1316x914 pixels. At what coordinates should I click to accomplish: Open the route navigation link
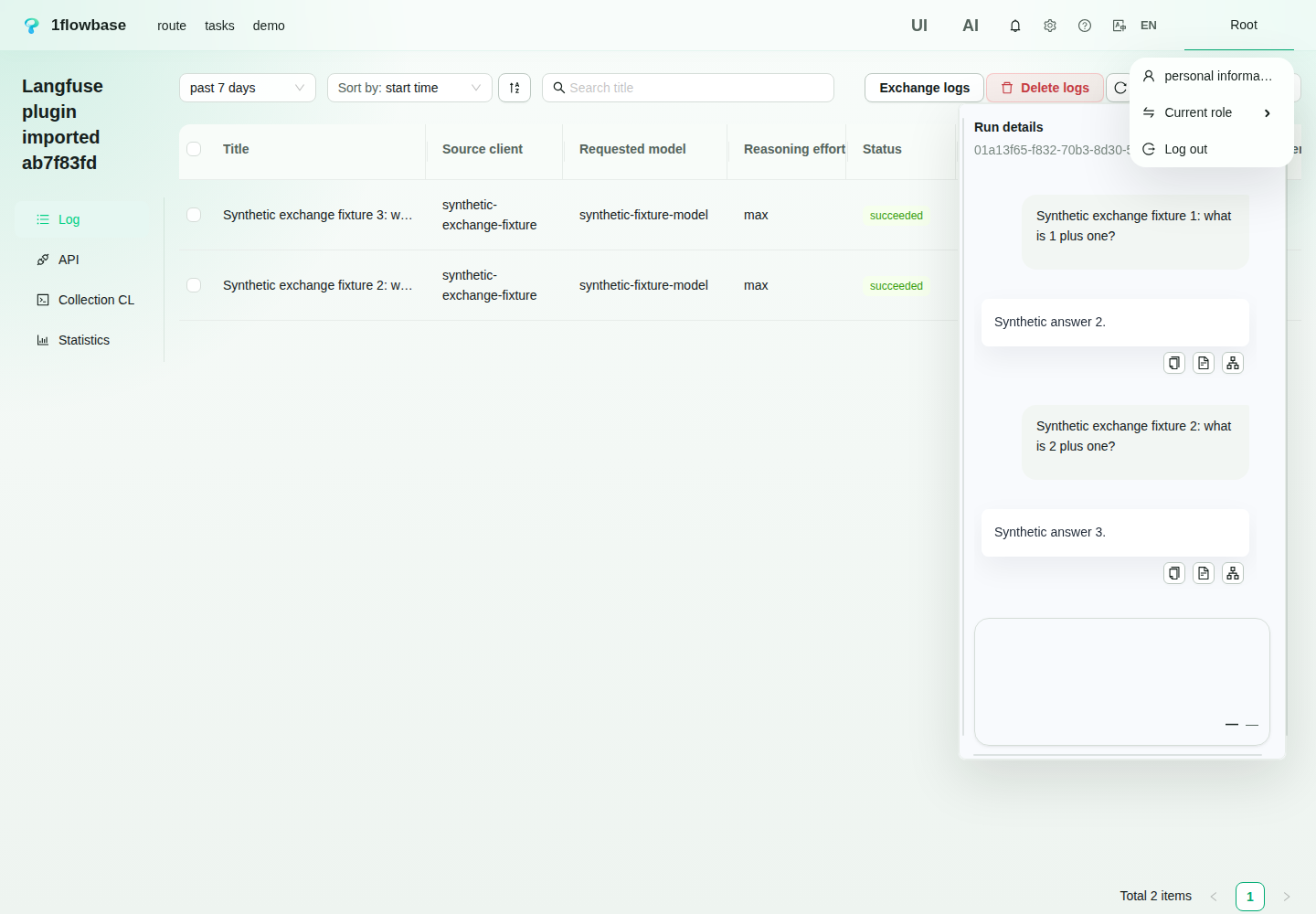[172, 26]
